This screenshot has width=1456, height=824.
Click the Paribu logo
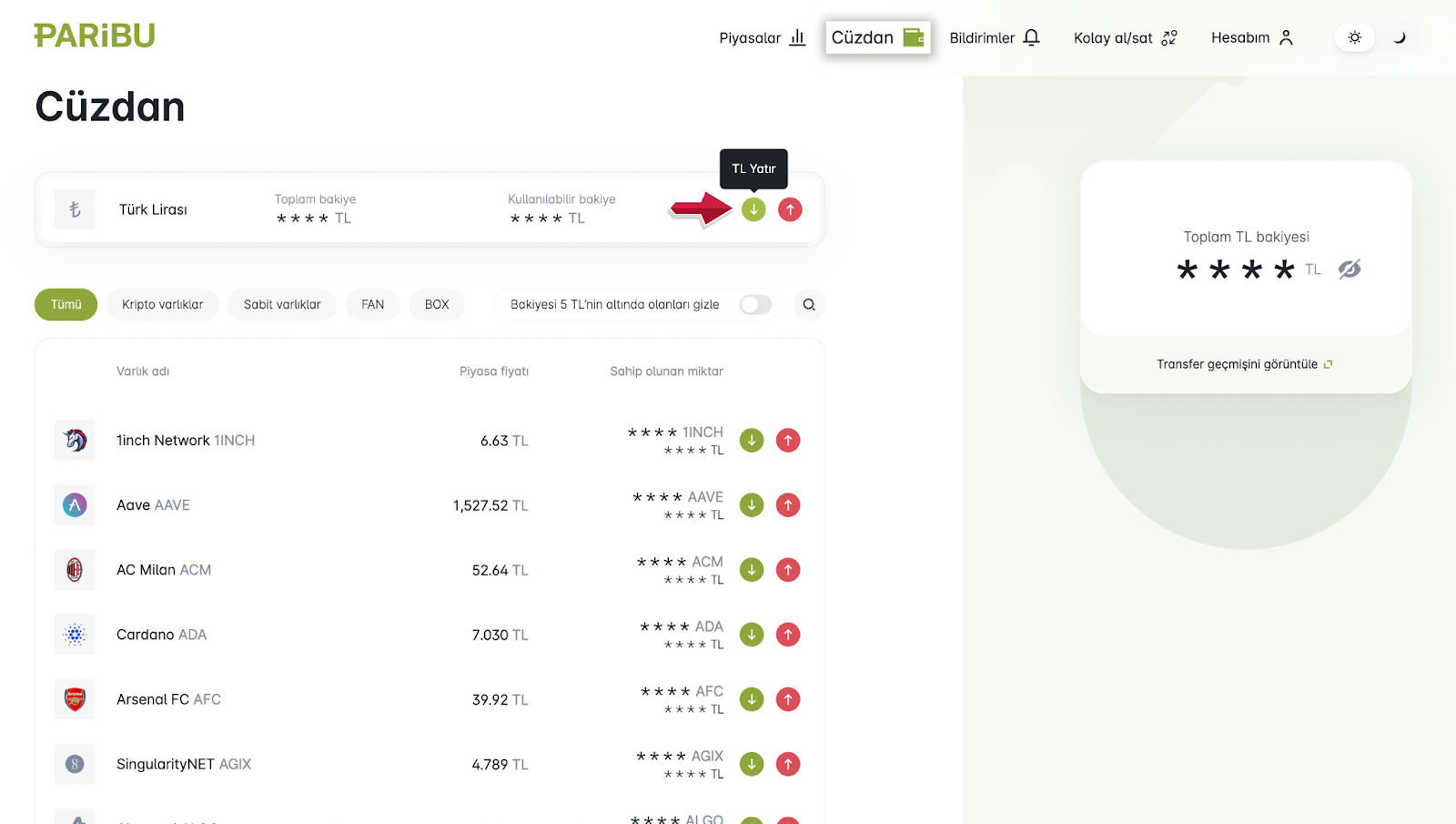click(95, 36)
